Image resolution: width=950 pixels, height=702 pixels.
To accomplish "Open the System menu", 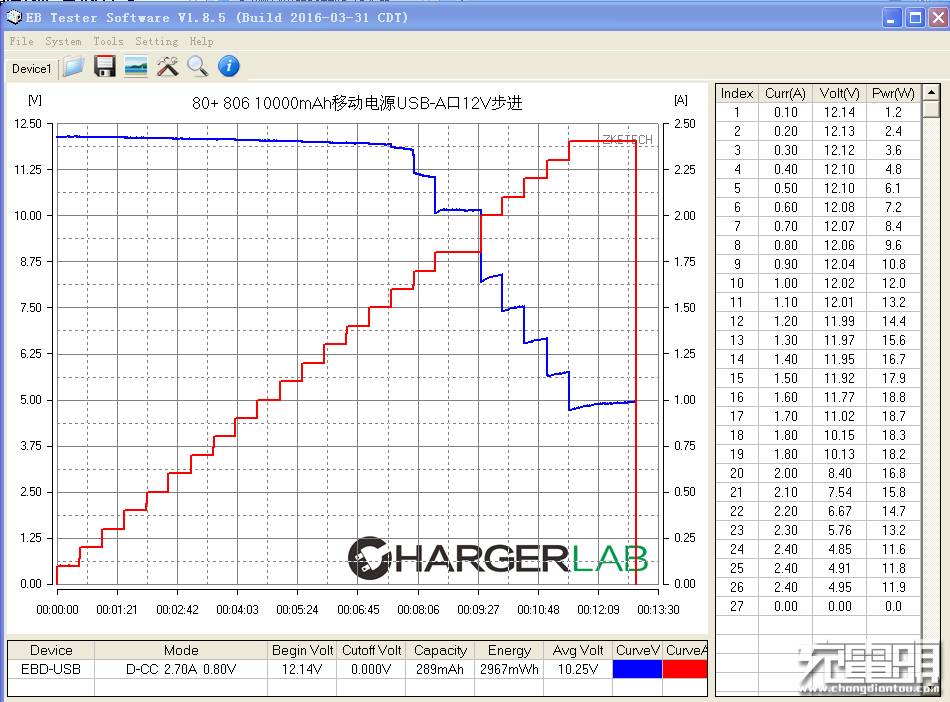I will (x=63, y=41).
